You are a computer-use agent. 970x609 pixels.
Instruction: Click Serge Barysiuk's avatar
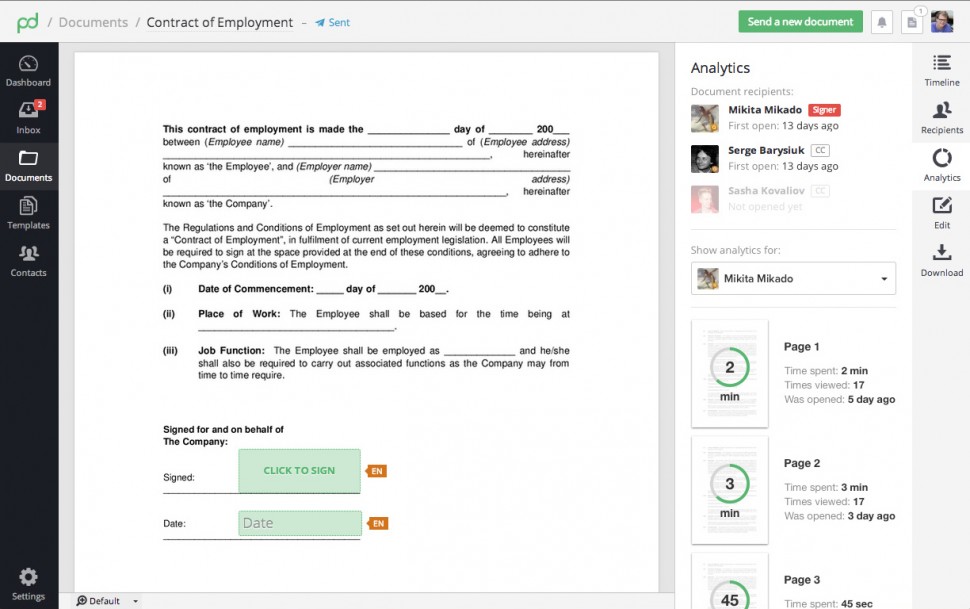(x=705, y=159)
